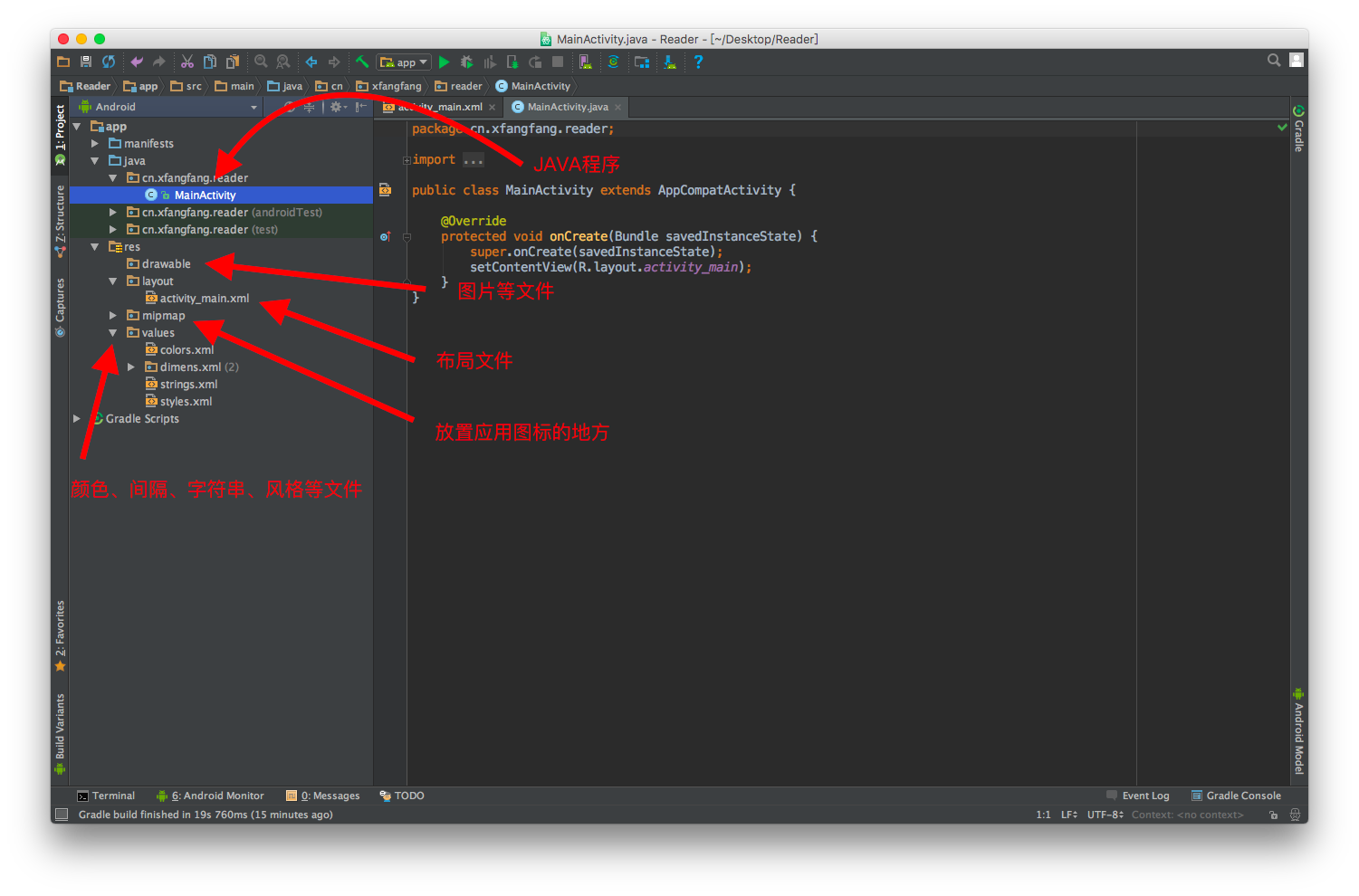The width and height of the screenshot is (1359, 896).
Task: Expand the mipmap folder arrow
Action: tap(113, 316)
